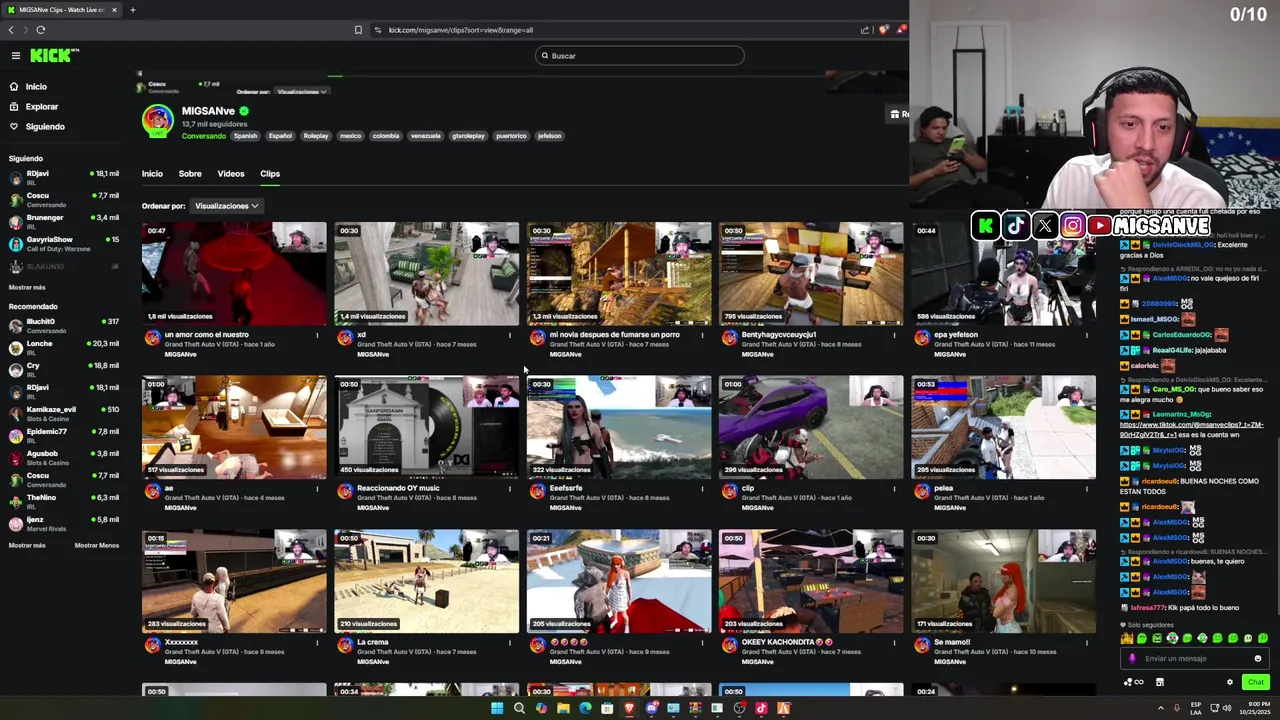The width and height of the screenshot is (1280, 720).
Task: Switch to the Sobre tab
Action: pyautogui.click(x=190, y=174)
